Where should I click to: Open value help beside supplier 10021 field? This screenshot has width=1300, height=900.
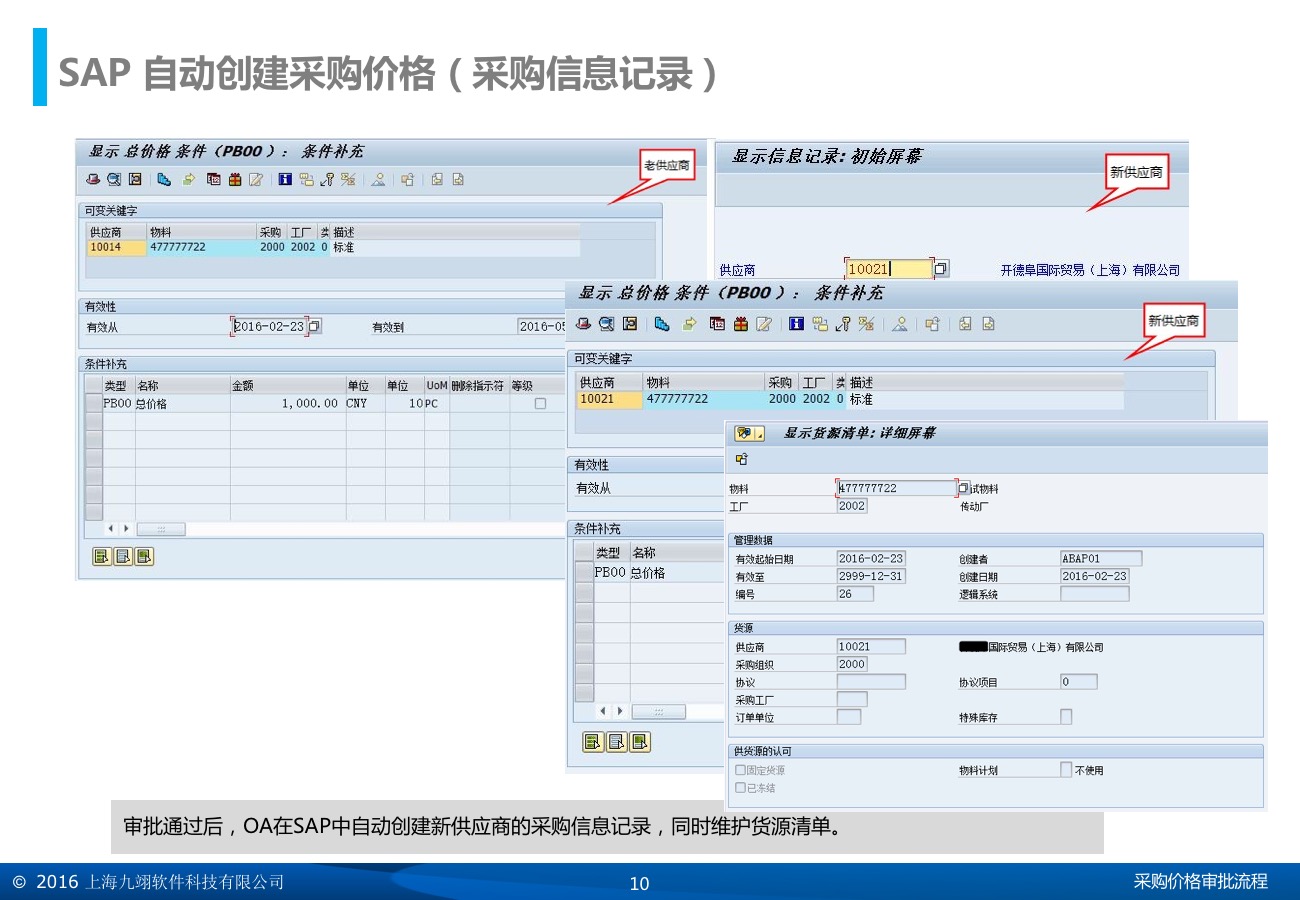tap(941, 269)
